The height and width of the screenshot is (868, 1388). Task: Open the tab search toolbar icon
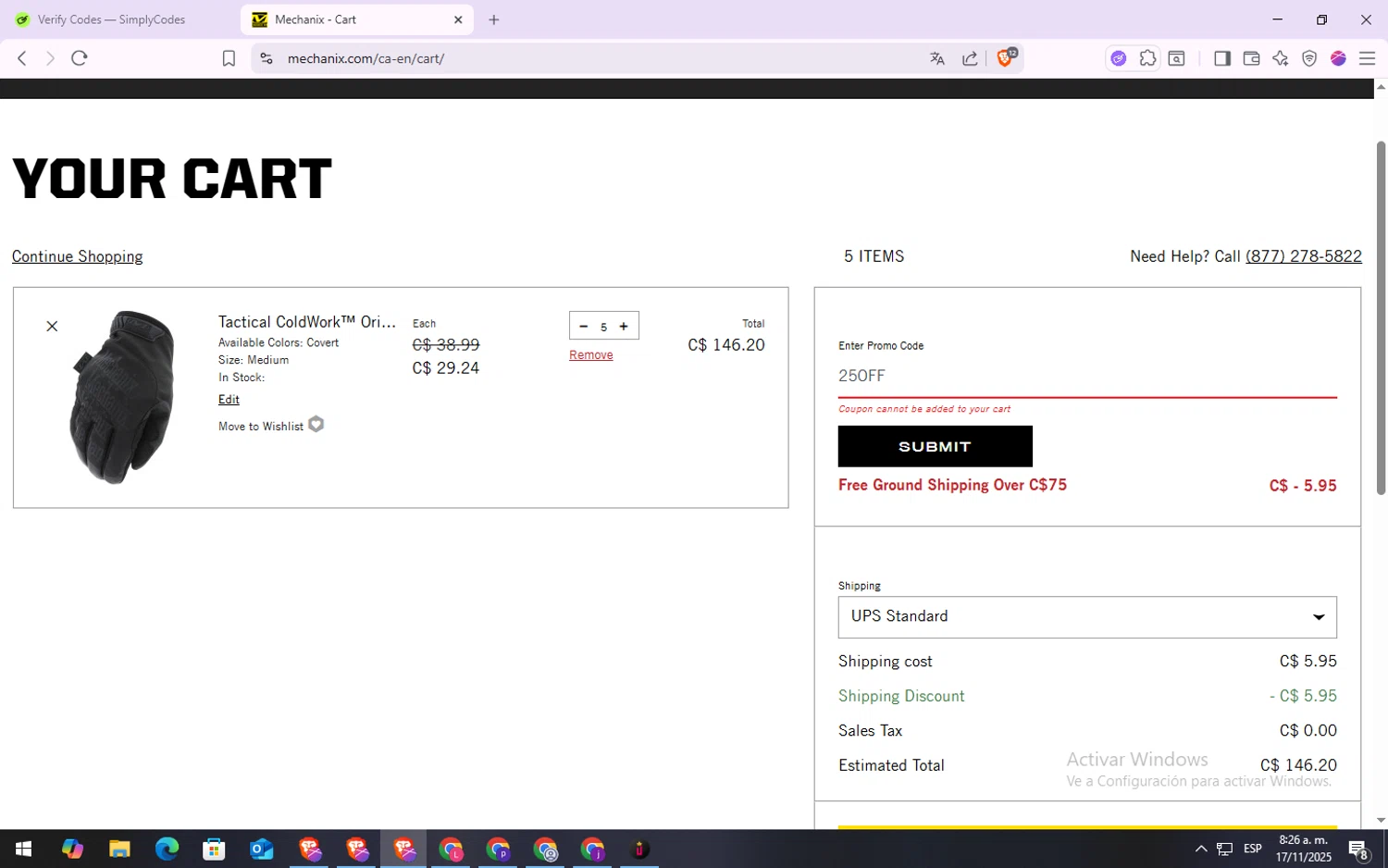tap(1176, 58)
